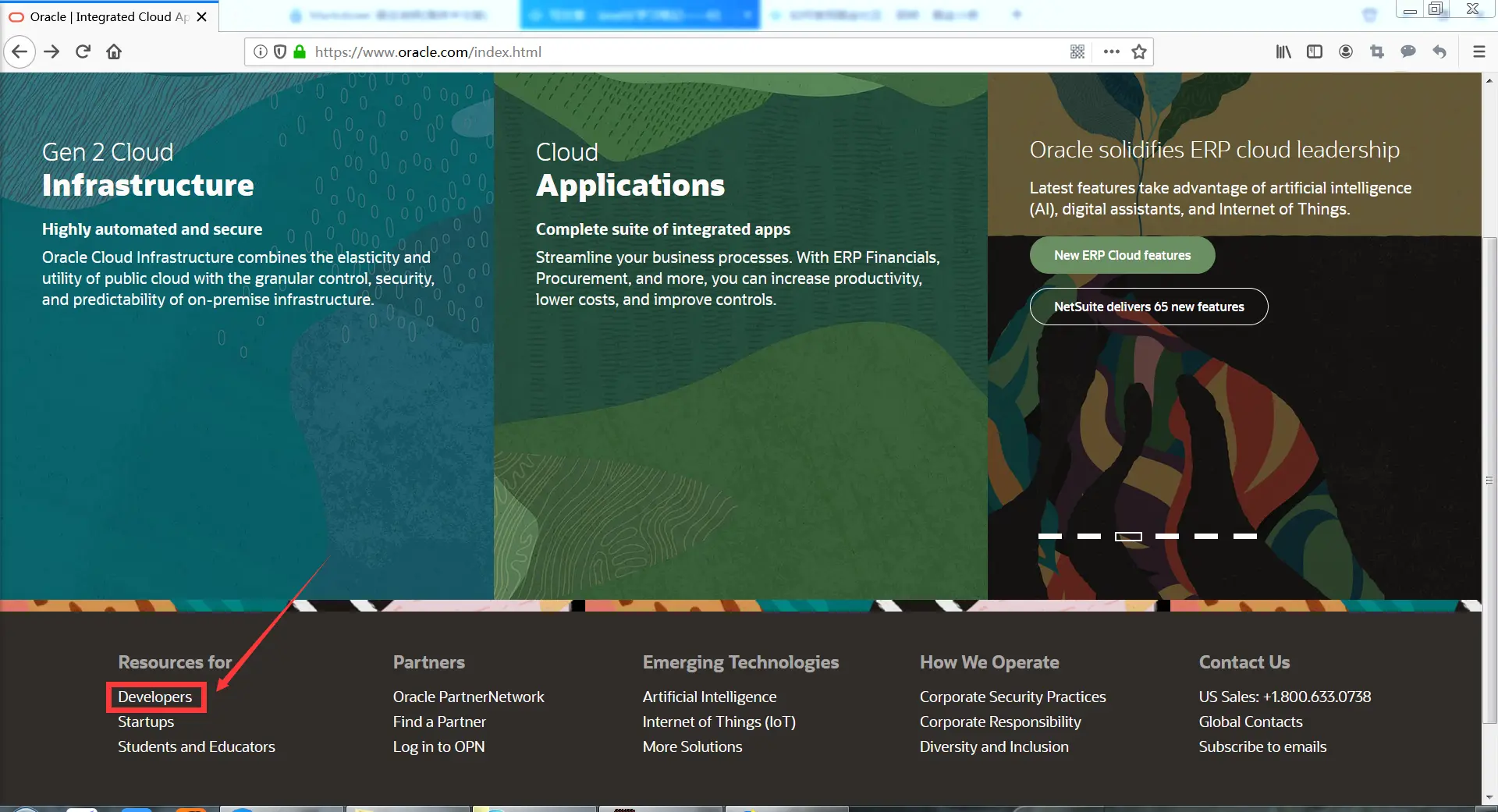Click the browser forward arrow
Viewport: 1498px width, 812px height.
[x=51, y=52]
